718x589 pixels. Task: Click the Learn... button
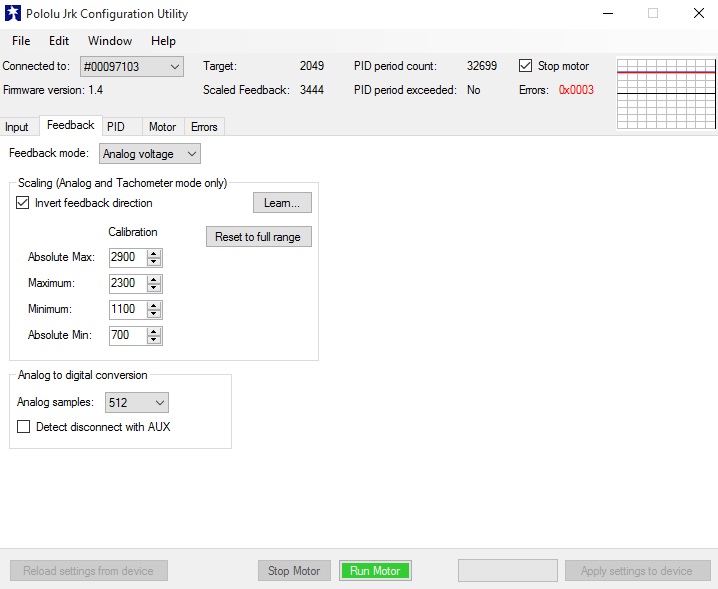(282, 202)
